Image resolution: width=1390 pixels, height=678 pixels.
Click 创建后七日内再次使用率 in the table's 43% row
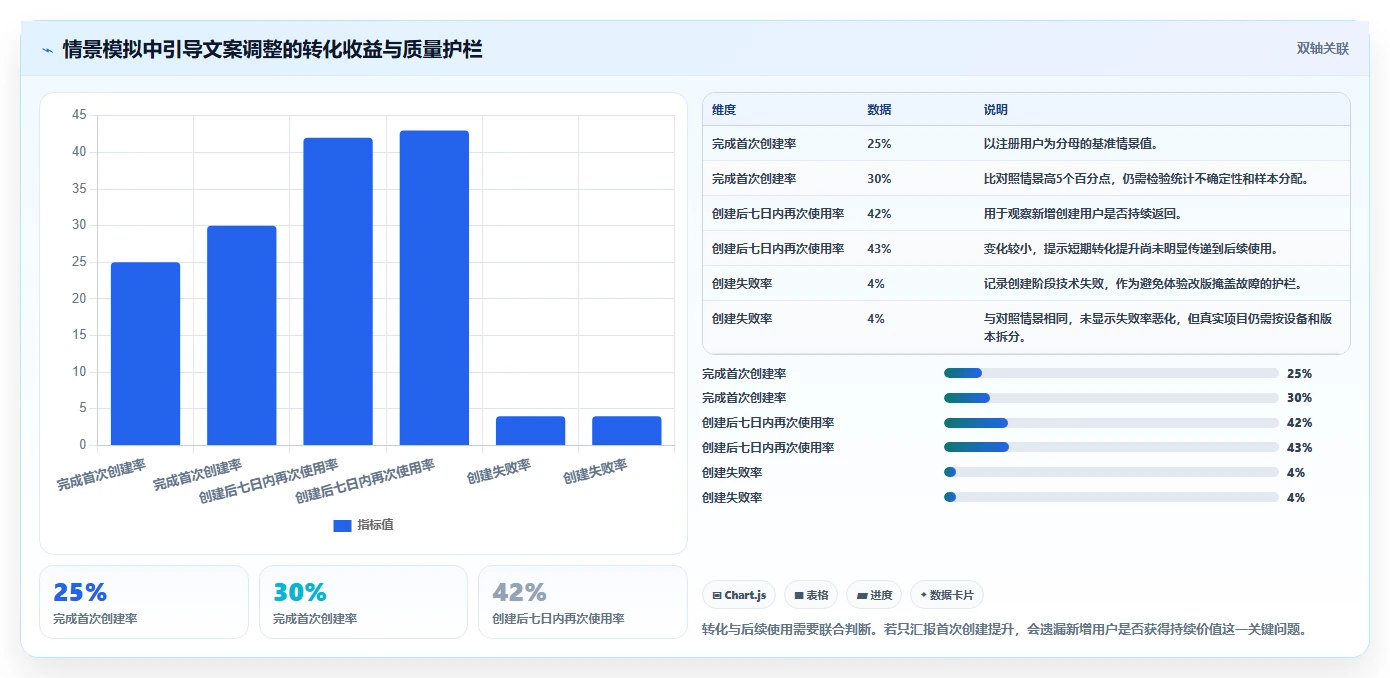pyautogui.click(x=778, y=249)
